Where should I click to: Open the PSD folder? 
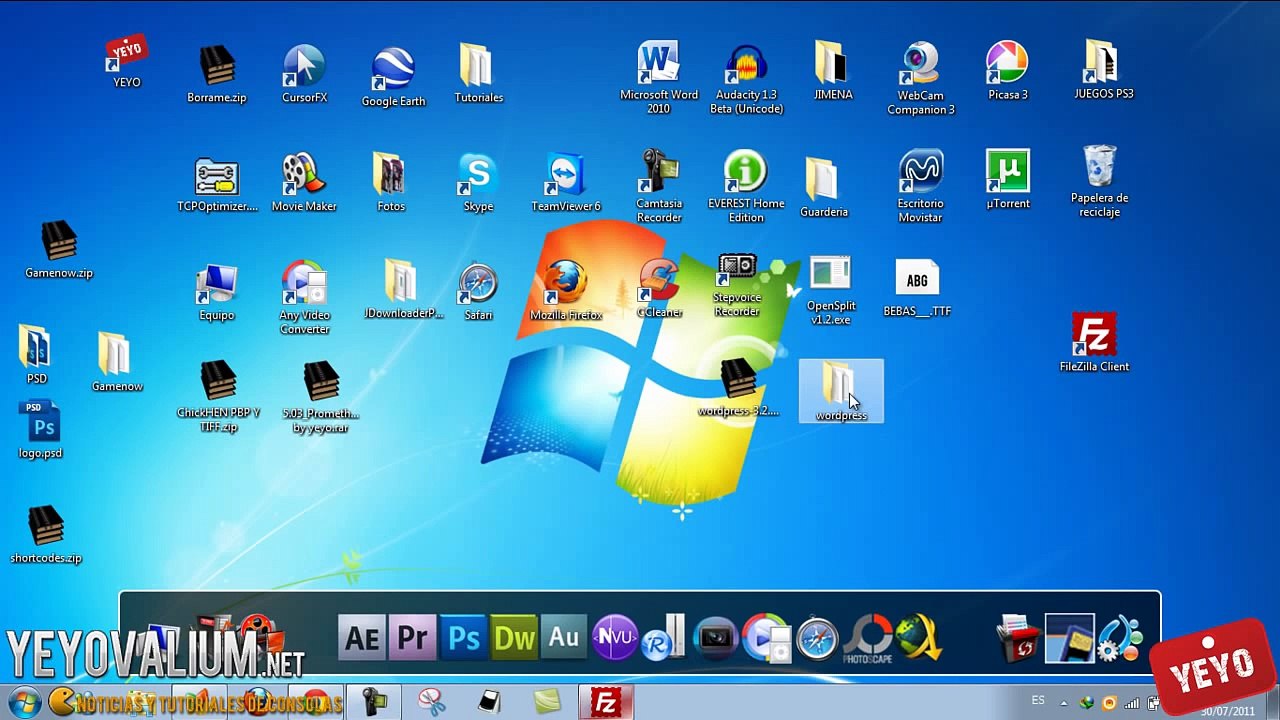tap(36, 354)
